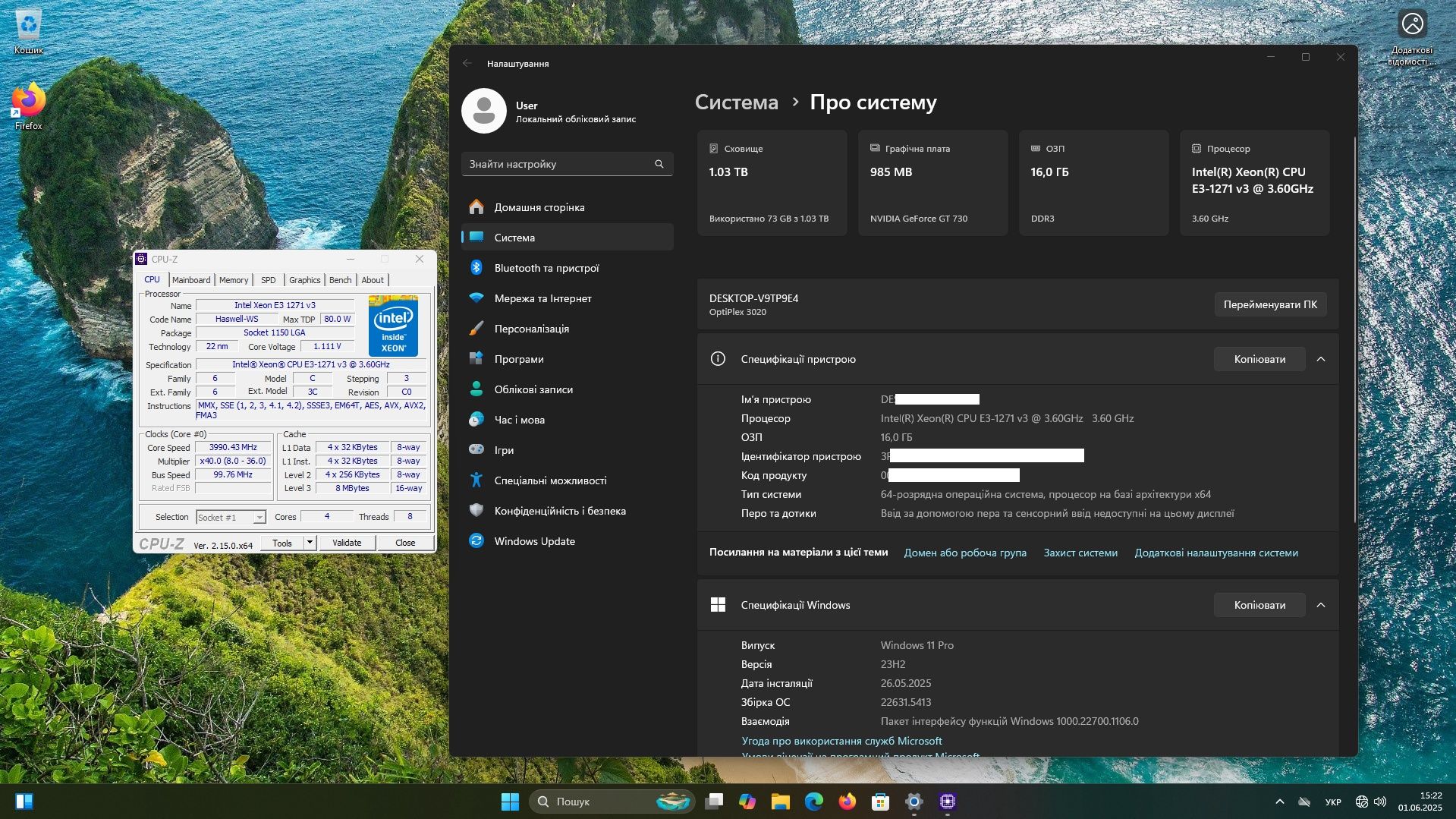
Task: Open the Firefox desktop shortcut
Action: [x=28, y=106]
